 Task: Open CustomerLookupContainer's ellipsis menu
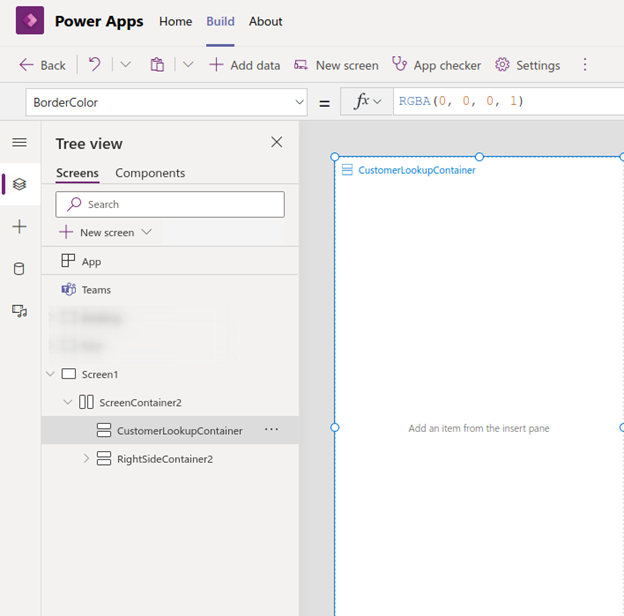[x=271, y=429]
